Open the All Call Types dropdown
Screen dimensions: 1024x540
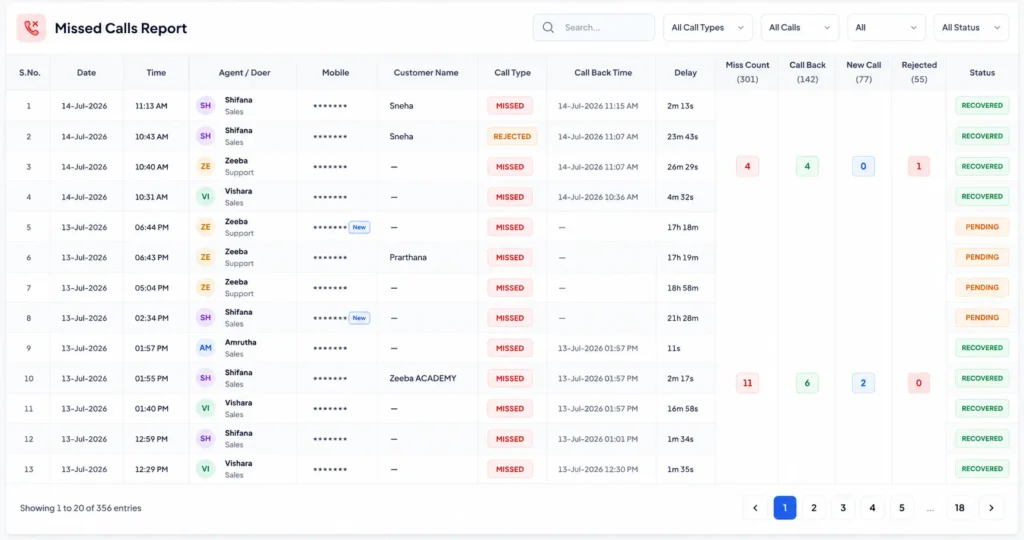click(x=707, y=27)
